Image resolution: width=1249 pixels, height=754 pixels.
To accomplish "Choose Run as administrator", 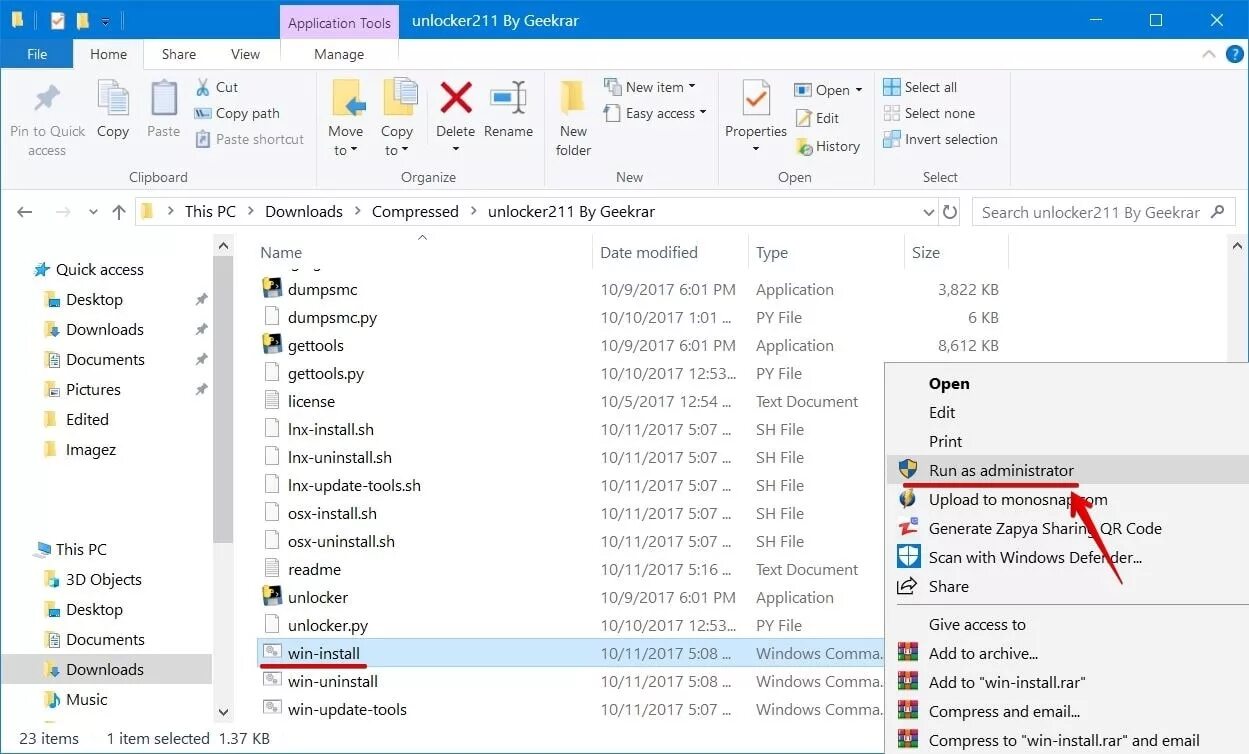I will pyautogui.click(x=1001, y=470).
